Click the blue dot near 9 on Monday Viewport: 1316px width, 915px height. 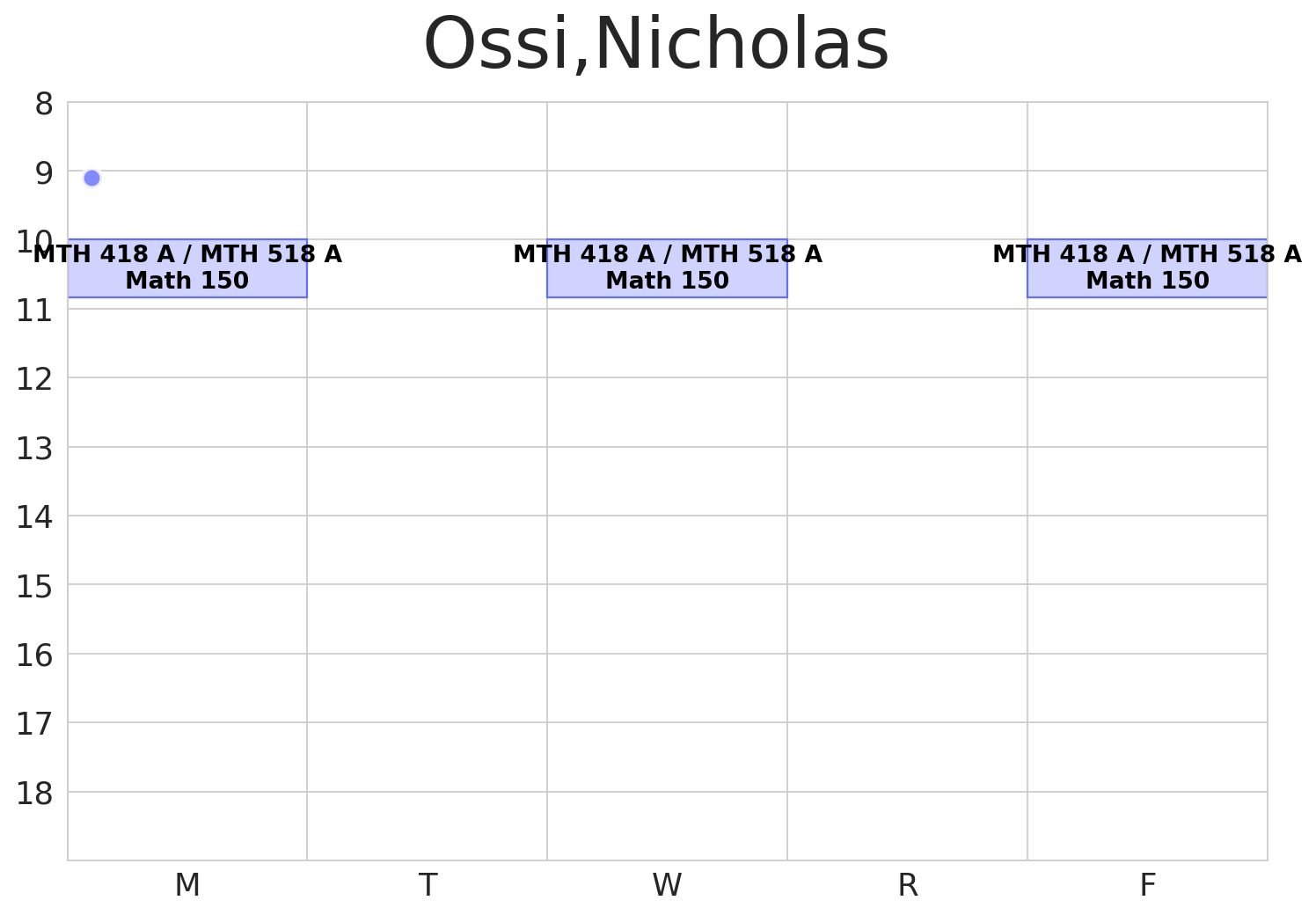pos(91,178)
